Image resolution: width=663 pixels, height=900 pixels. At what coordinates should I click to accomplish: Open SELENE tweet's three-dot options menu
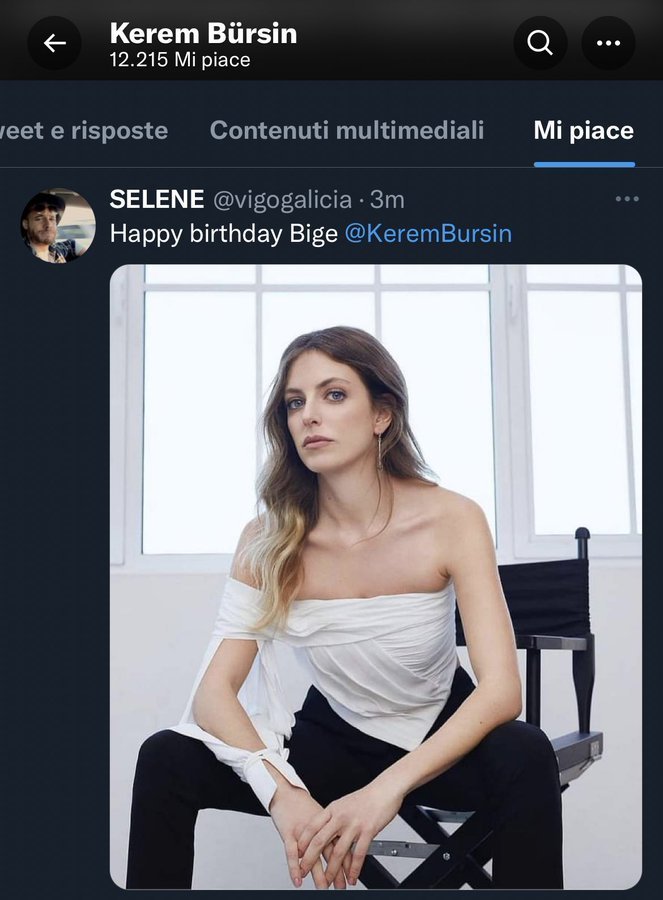[x=627, y=199]
